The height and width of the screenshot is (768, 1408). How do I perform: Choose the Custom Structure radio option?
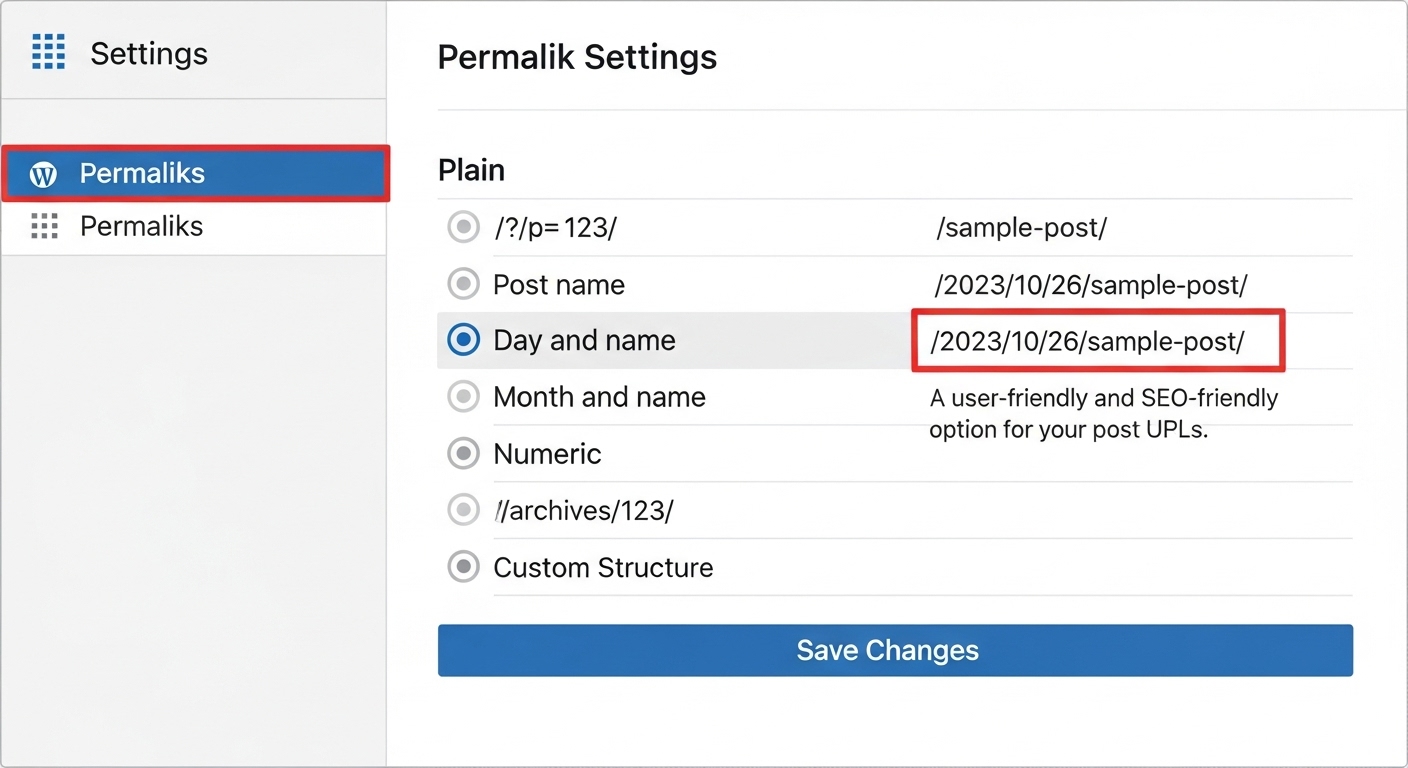click(x=462, y=568)
